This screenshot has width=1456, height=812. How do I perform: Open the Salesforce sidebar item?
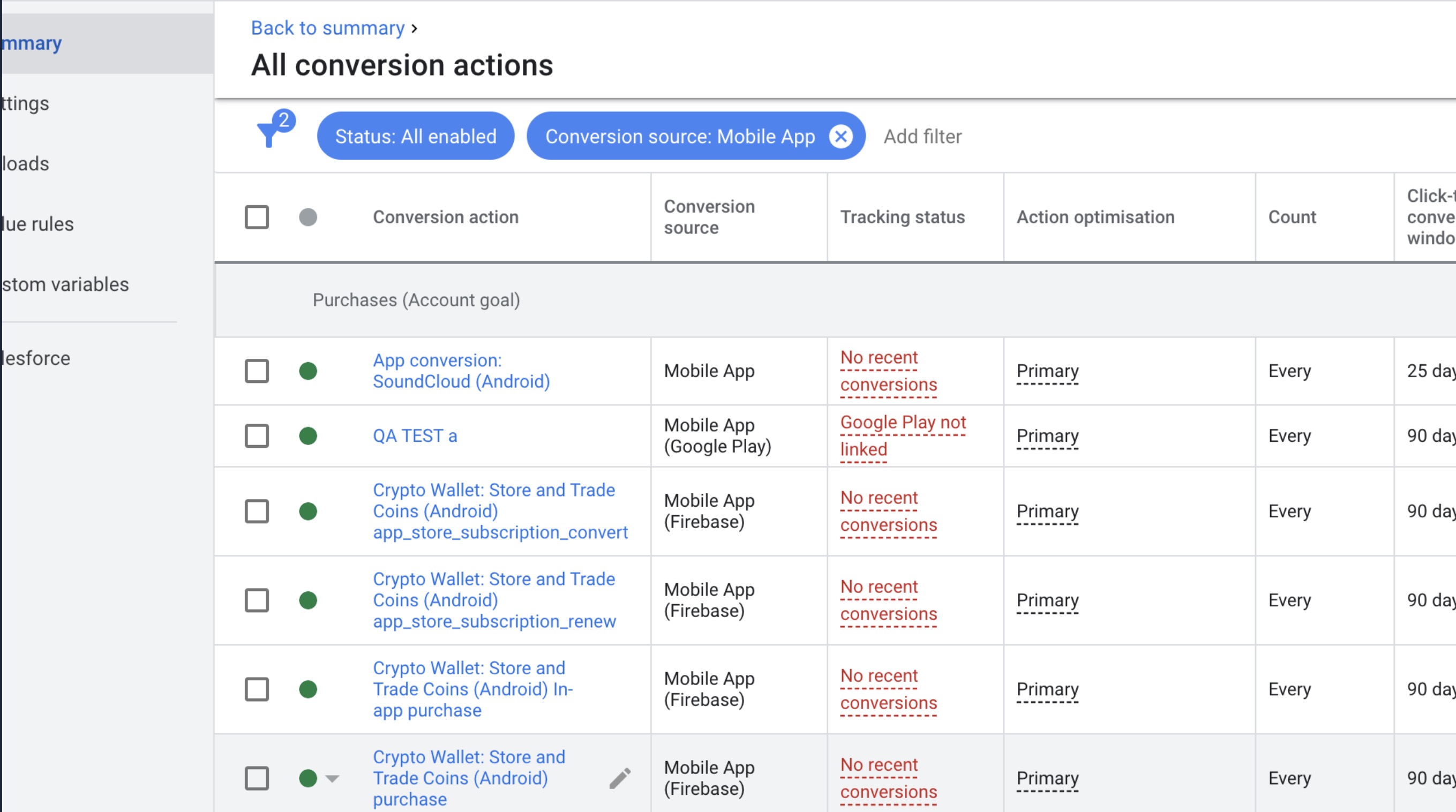coord(107,358)
